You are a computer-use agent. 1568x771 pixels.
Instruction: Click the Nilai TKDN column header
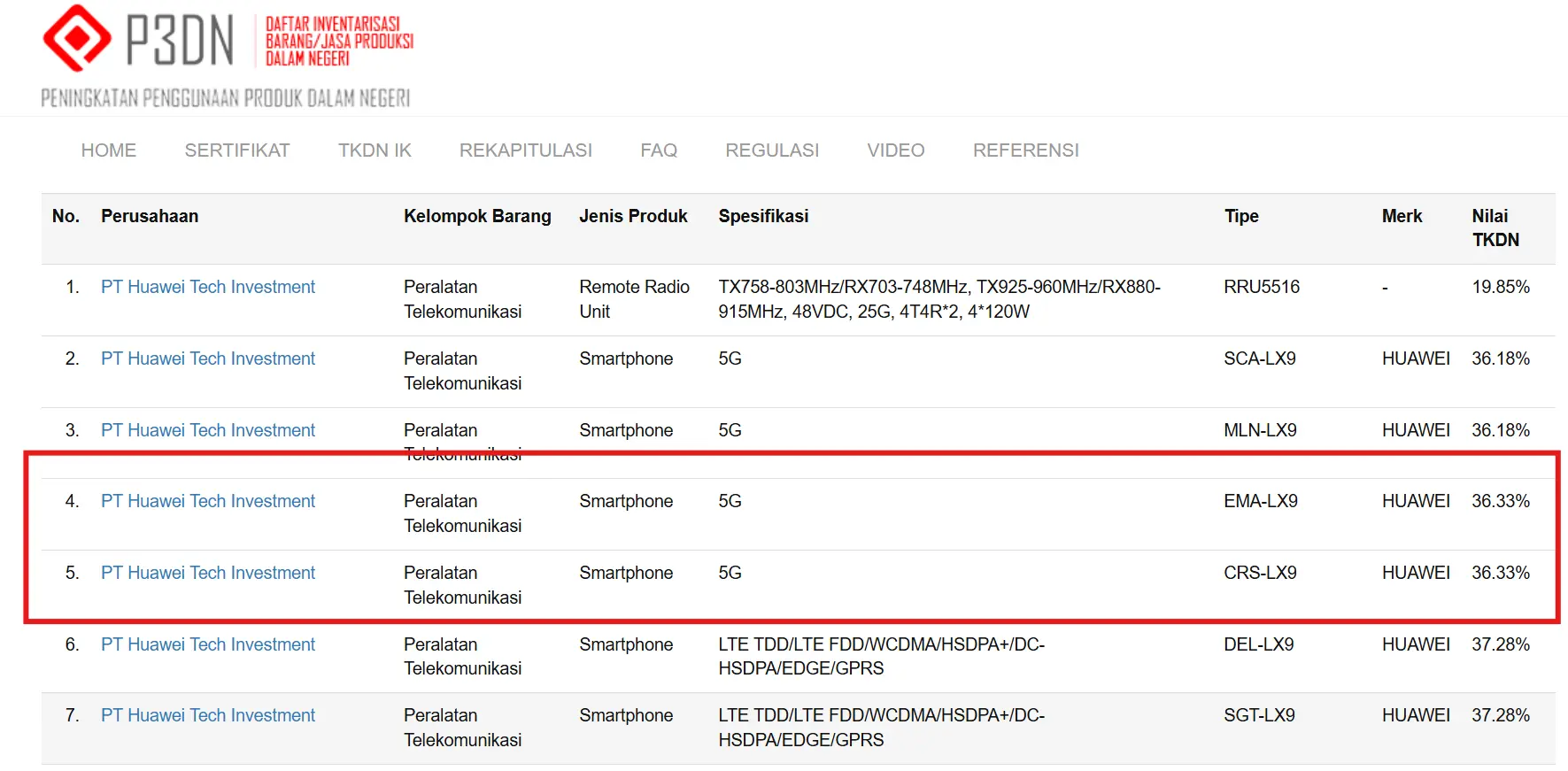(x=1495, y=227)
